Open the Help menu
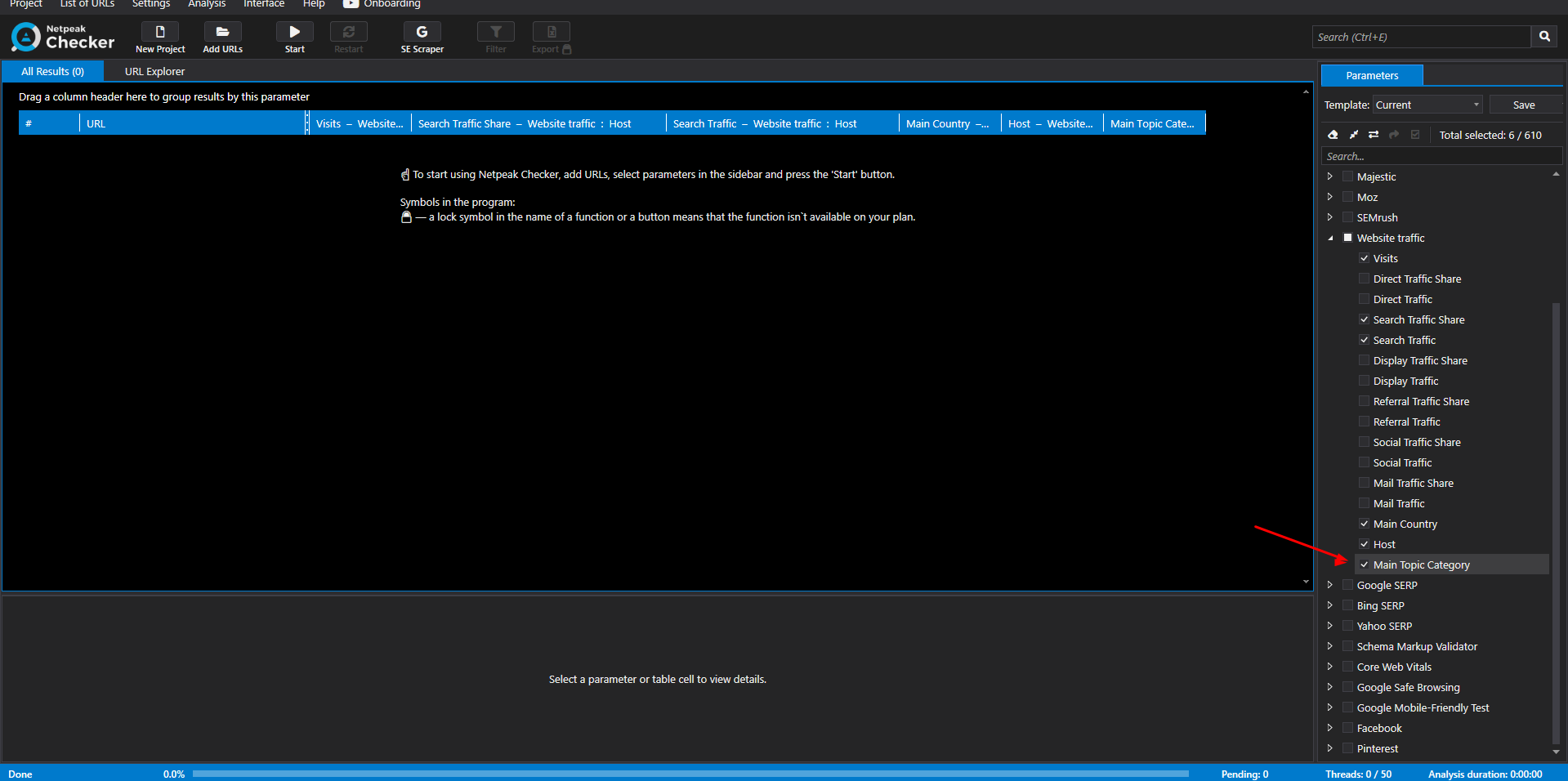The height and width of the screenshot is (781, 1568). [x=314, y=4]
